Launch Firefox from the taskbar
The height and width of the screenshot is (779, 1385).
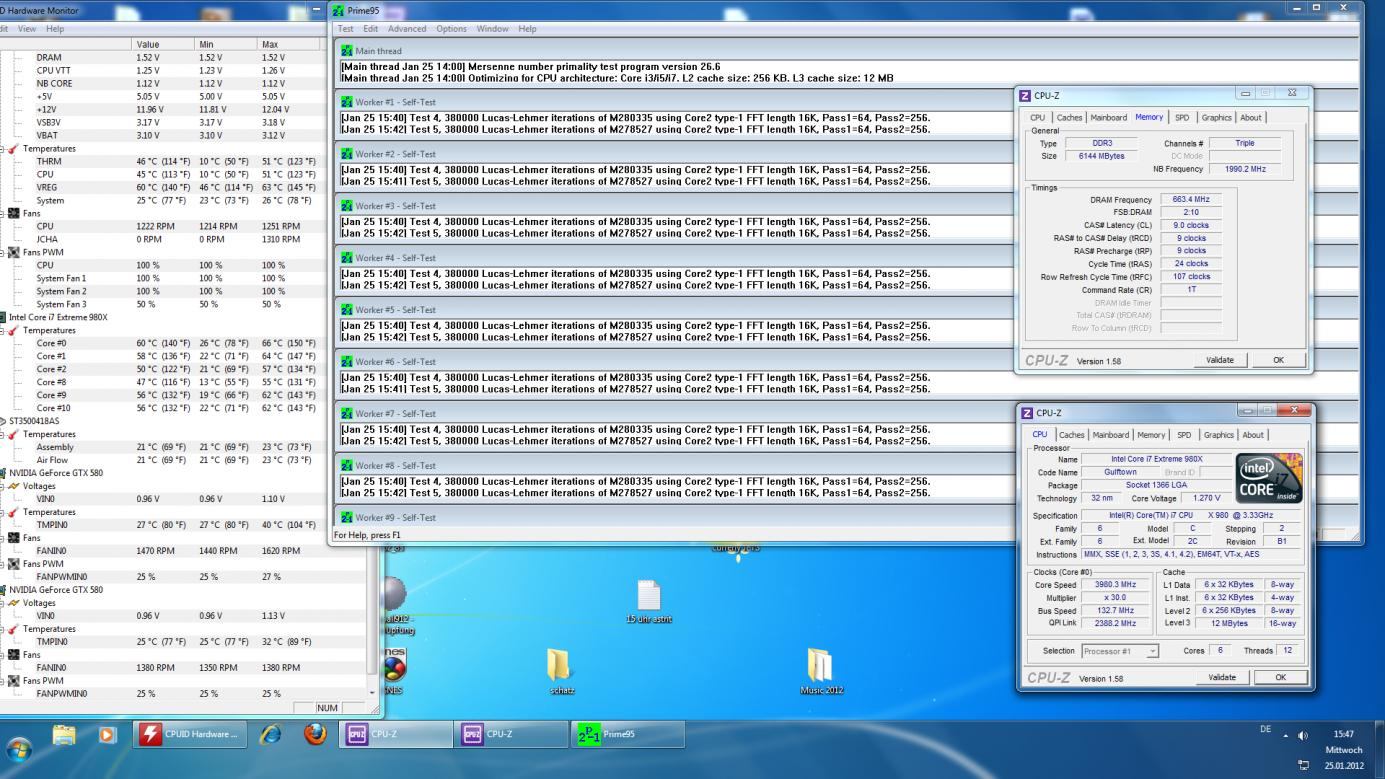click(x=315, y=735)
